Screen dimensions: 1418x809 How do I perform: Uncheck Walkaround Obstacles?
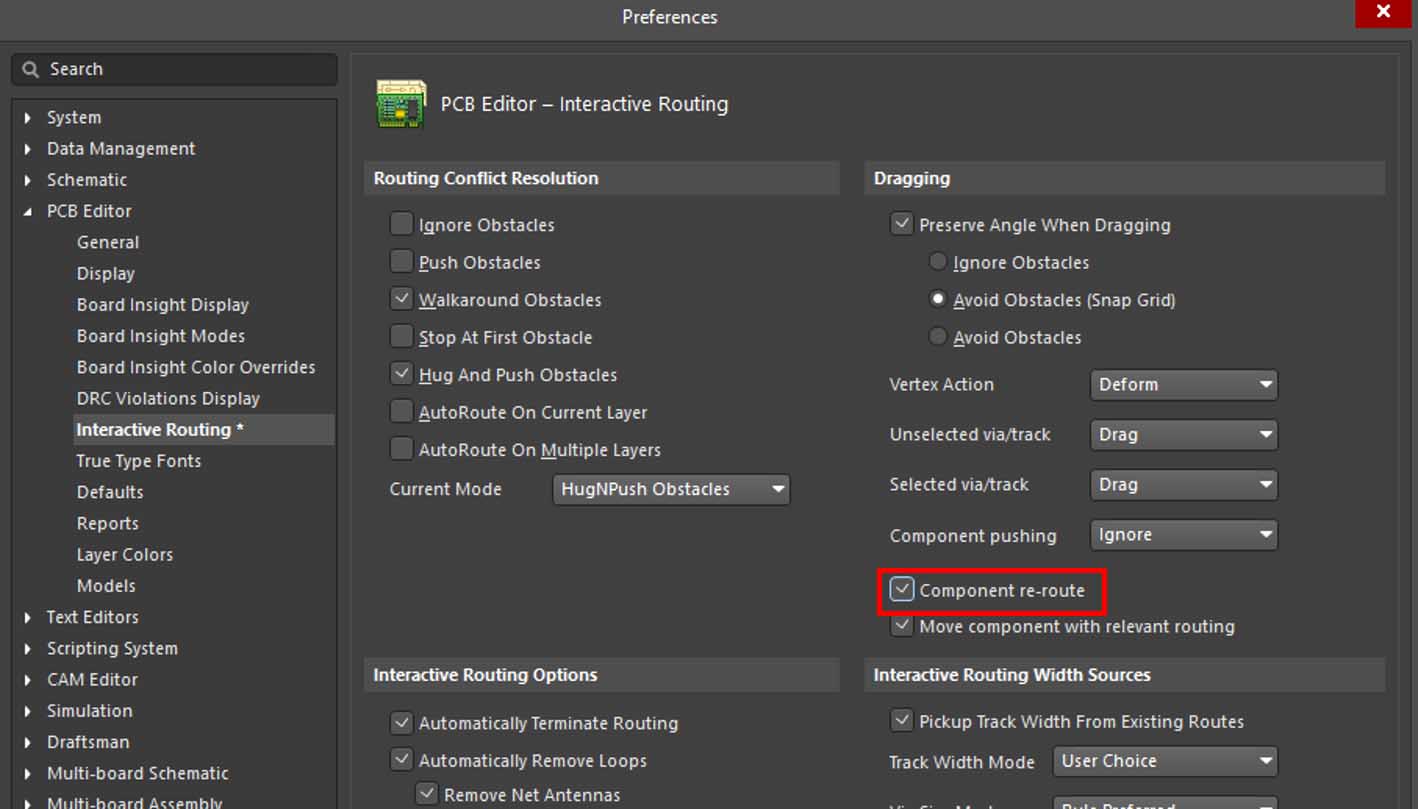tap(401, 300)
